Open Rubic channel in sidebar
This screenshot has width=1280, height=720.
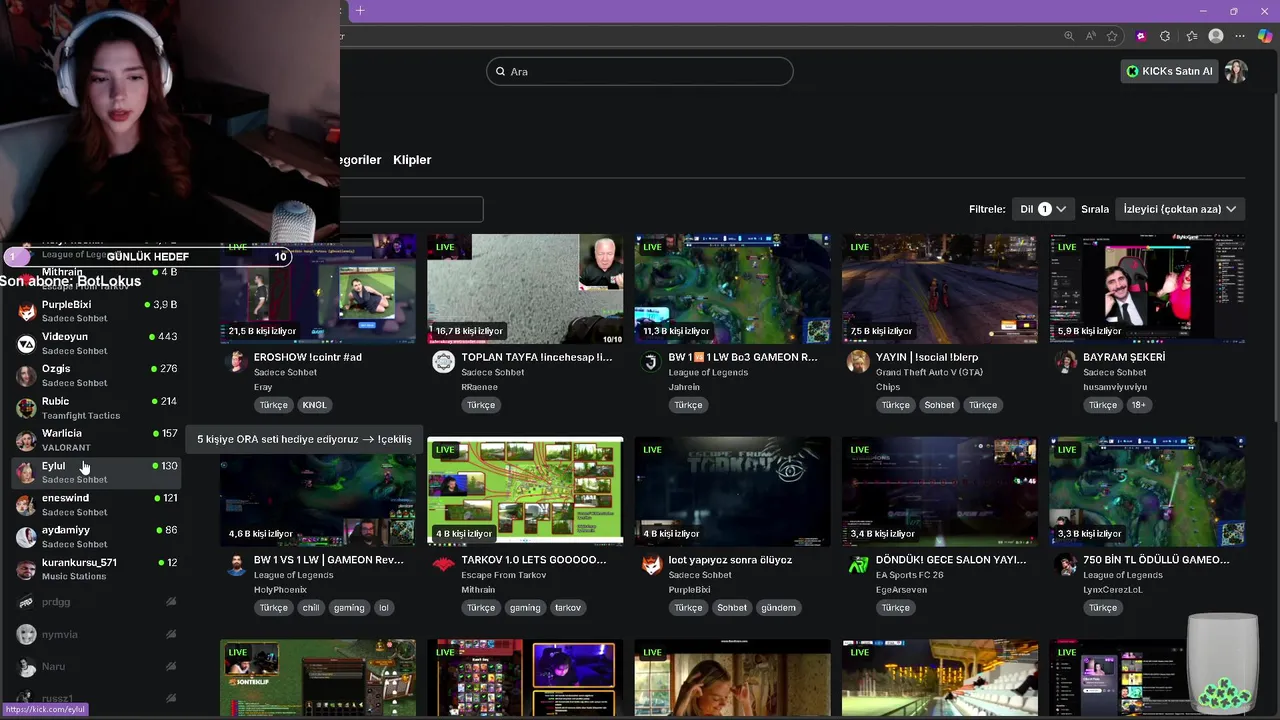tap(97, 408)
